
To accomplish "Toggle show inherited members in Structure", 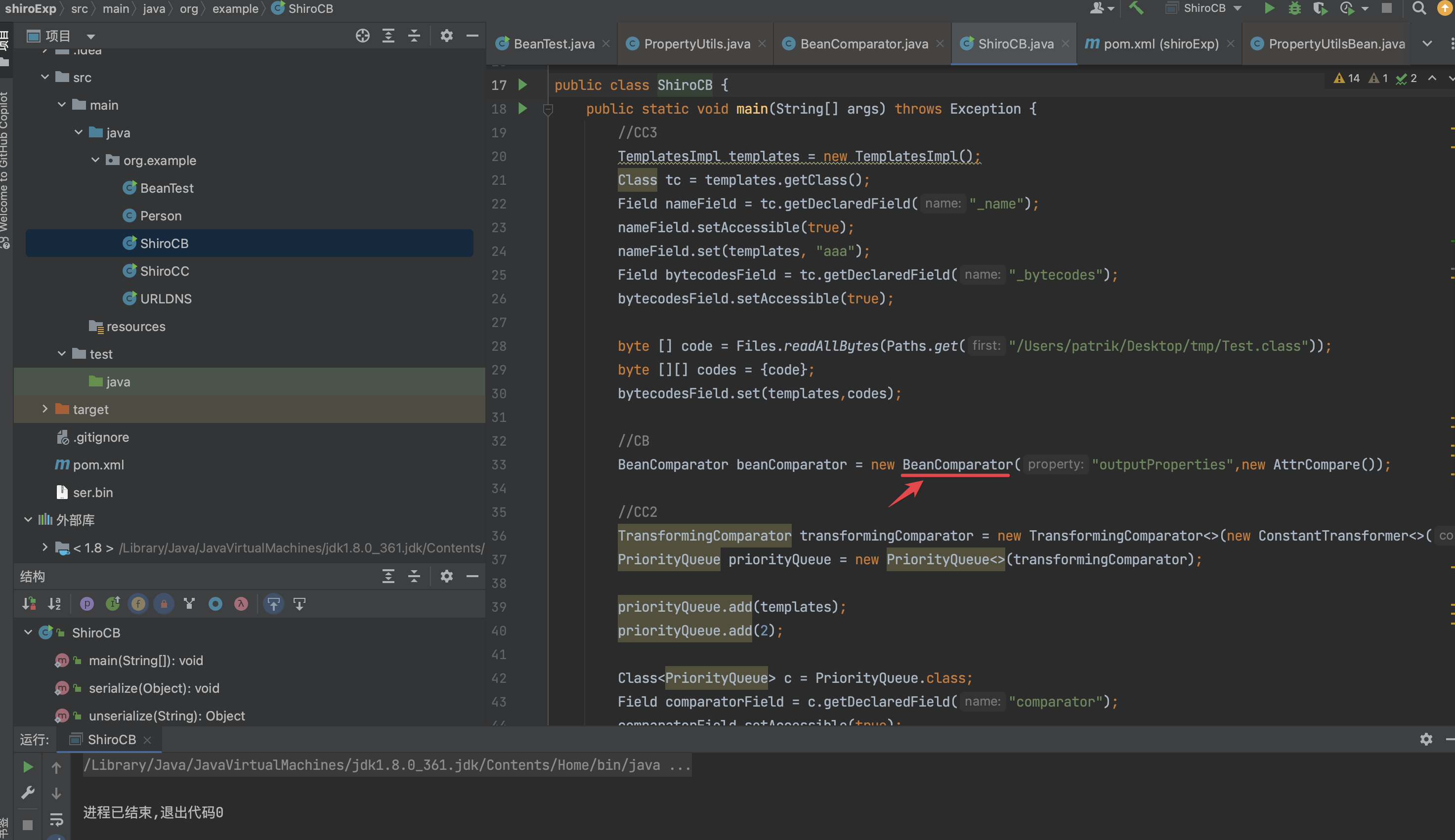I will tap(113, 603).
